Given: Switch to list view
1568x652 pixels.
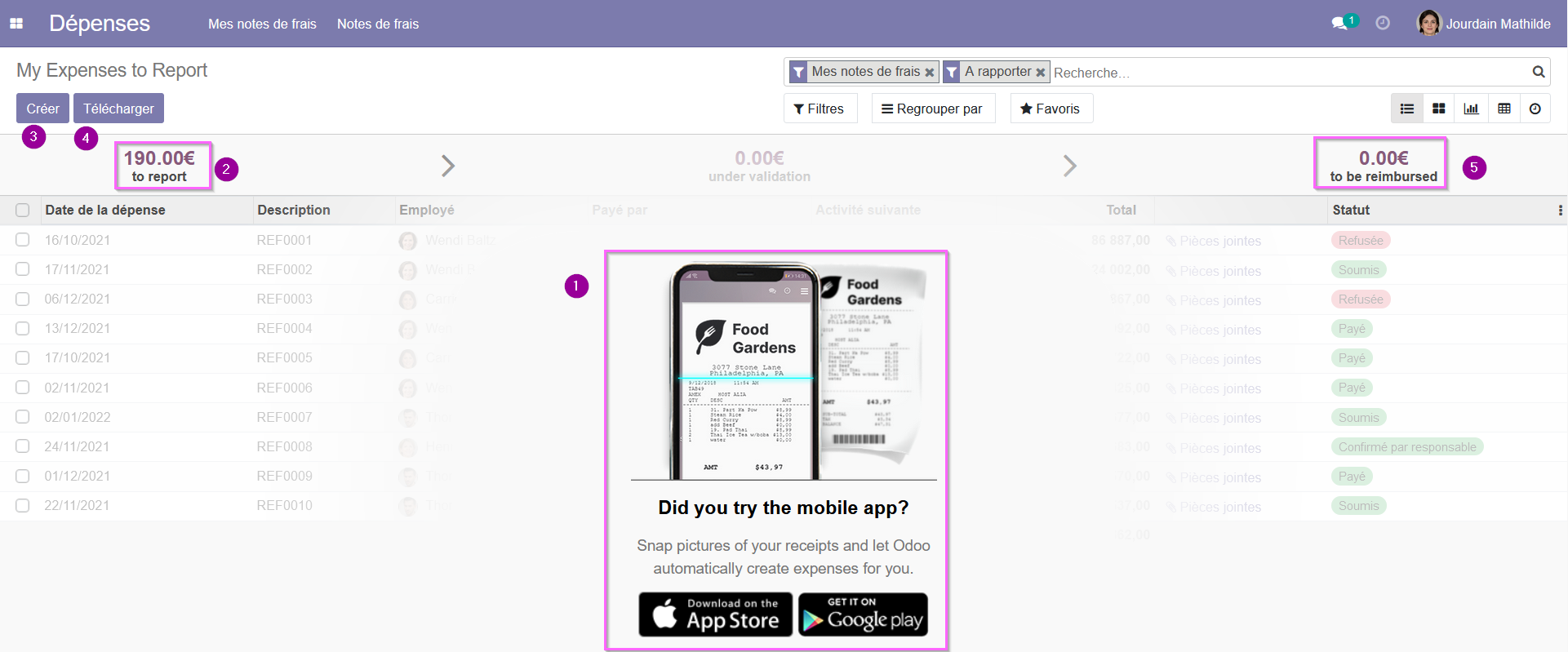Looking at the screenshot, I should pos(1407,109).
